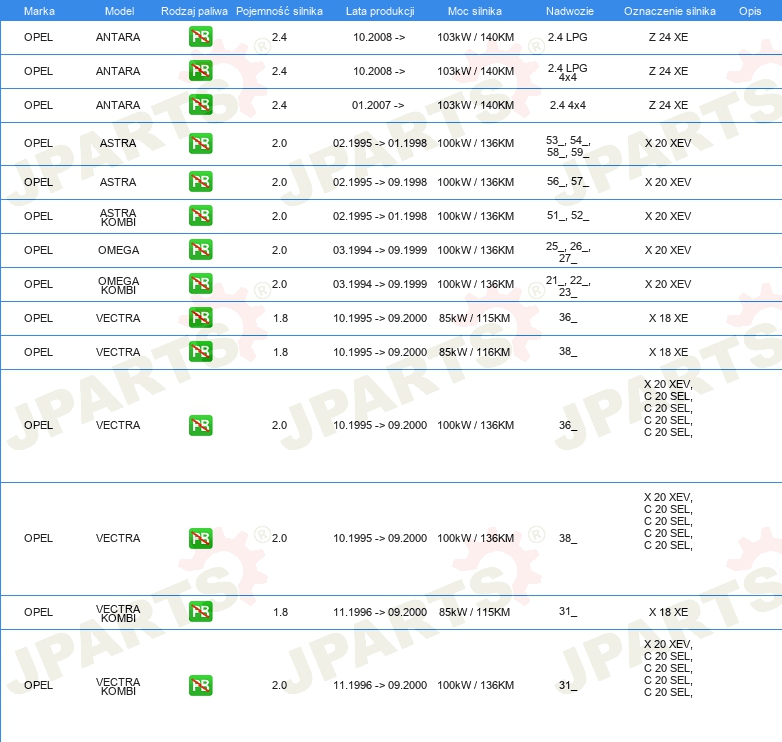This screenshot has height=742, width=782.
Task: Click the Rodzaj paliwa column header
Action: (x=194, y=10)
